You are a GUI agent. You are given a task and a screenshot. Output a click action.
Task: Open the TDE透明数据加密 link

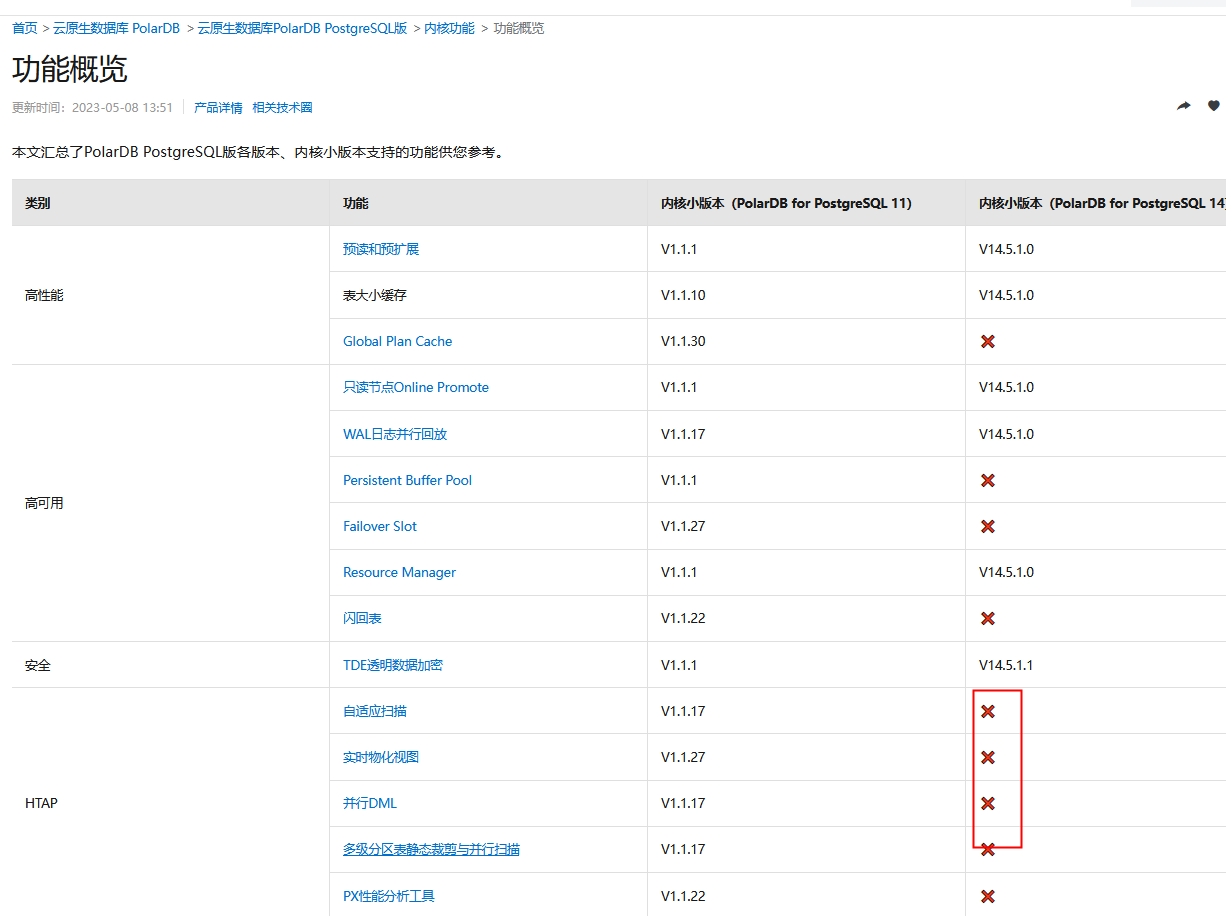pos(393,665)
